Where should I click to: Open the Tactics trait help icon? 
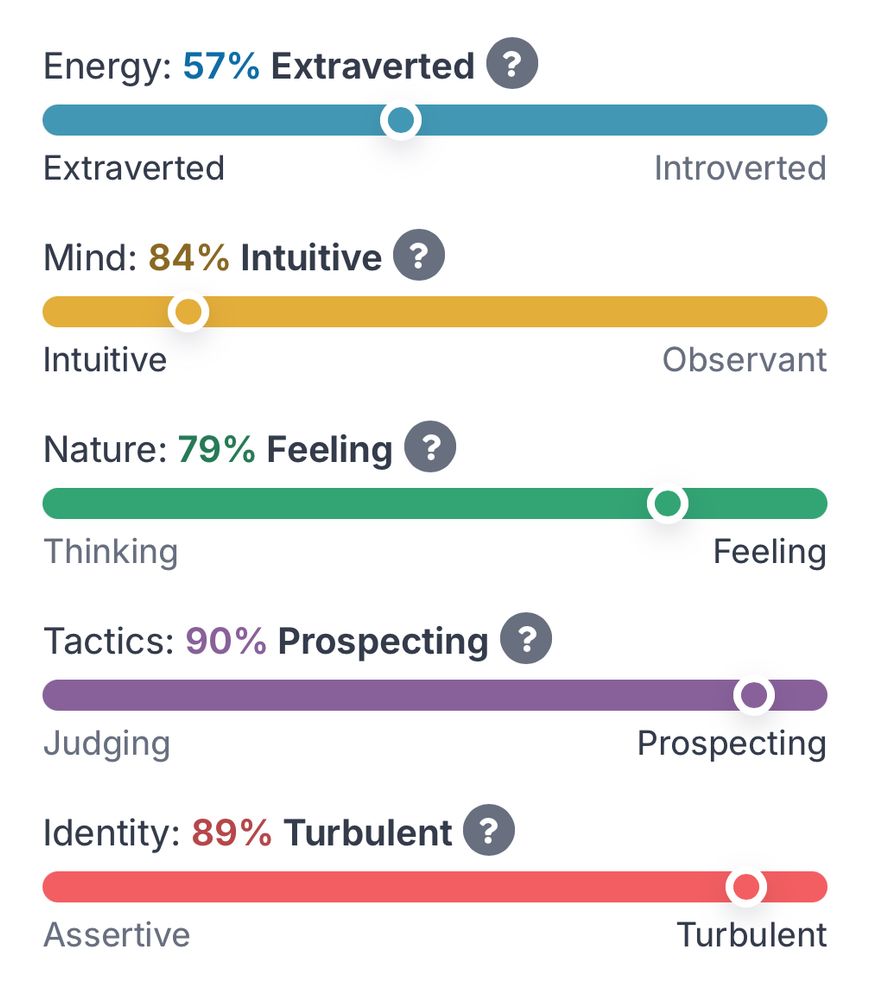(526, 638)
